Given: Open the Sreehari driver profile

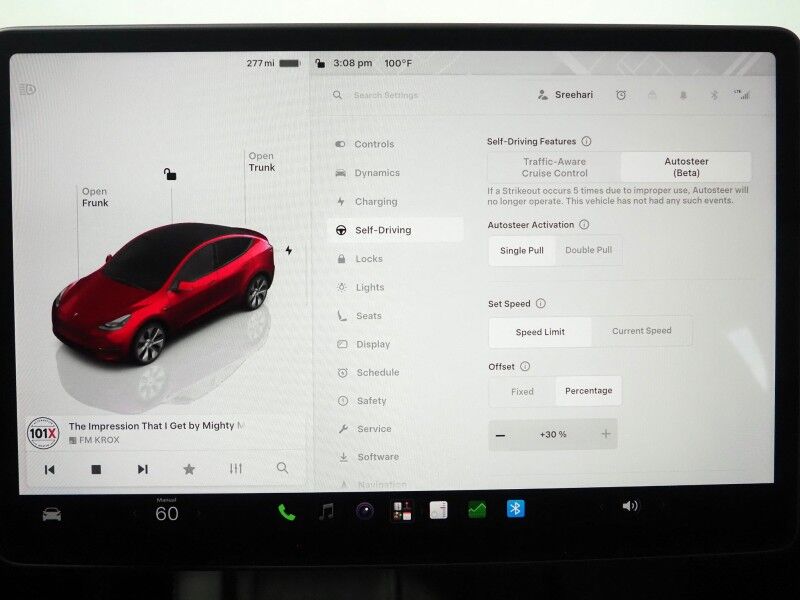Looking at the screenshot, I should (565, 95).
